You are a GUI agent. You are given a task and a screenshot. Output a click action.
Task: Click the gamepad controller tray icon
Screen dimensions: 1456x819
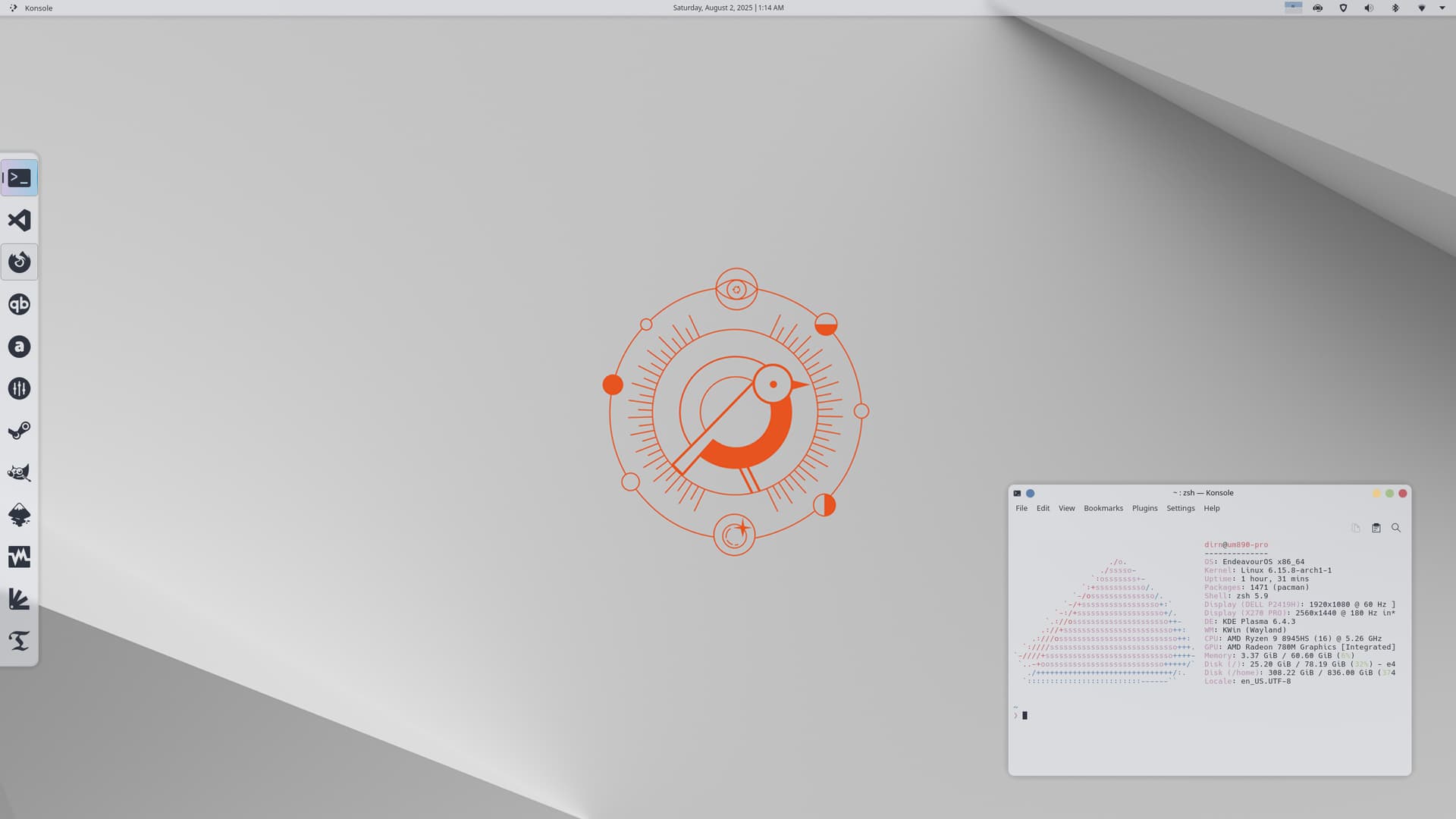pyautogui.click(x=1318, y=8)
